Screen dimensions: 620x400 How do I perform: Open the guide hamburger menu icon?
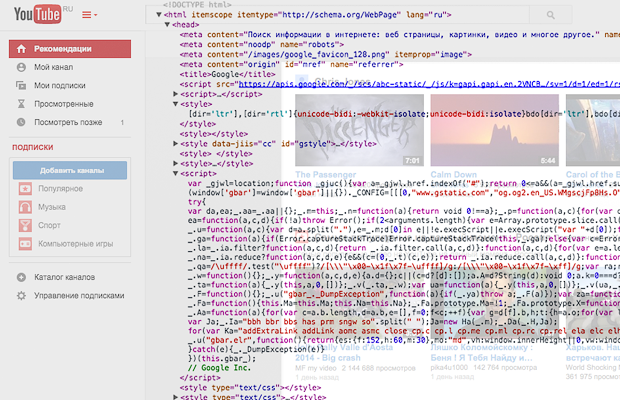89,16
